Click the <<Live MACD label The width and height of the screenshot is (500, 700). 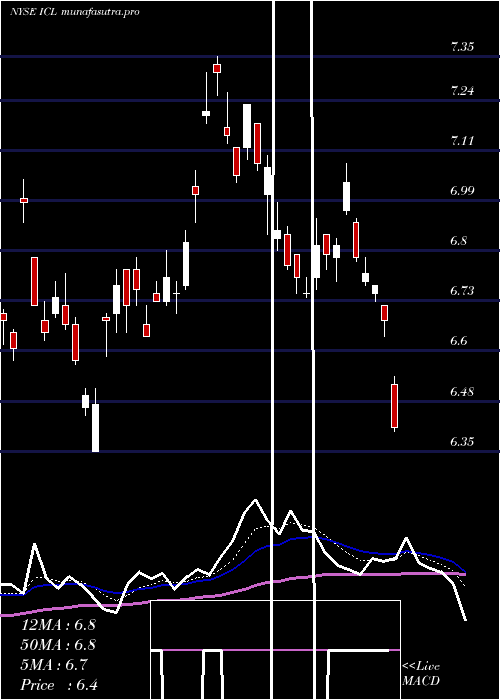pyautogui.click(x=421, y=674)
